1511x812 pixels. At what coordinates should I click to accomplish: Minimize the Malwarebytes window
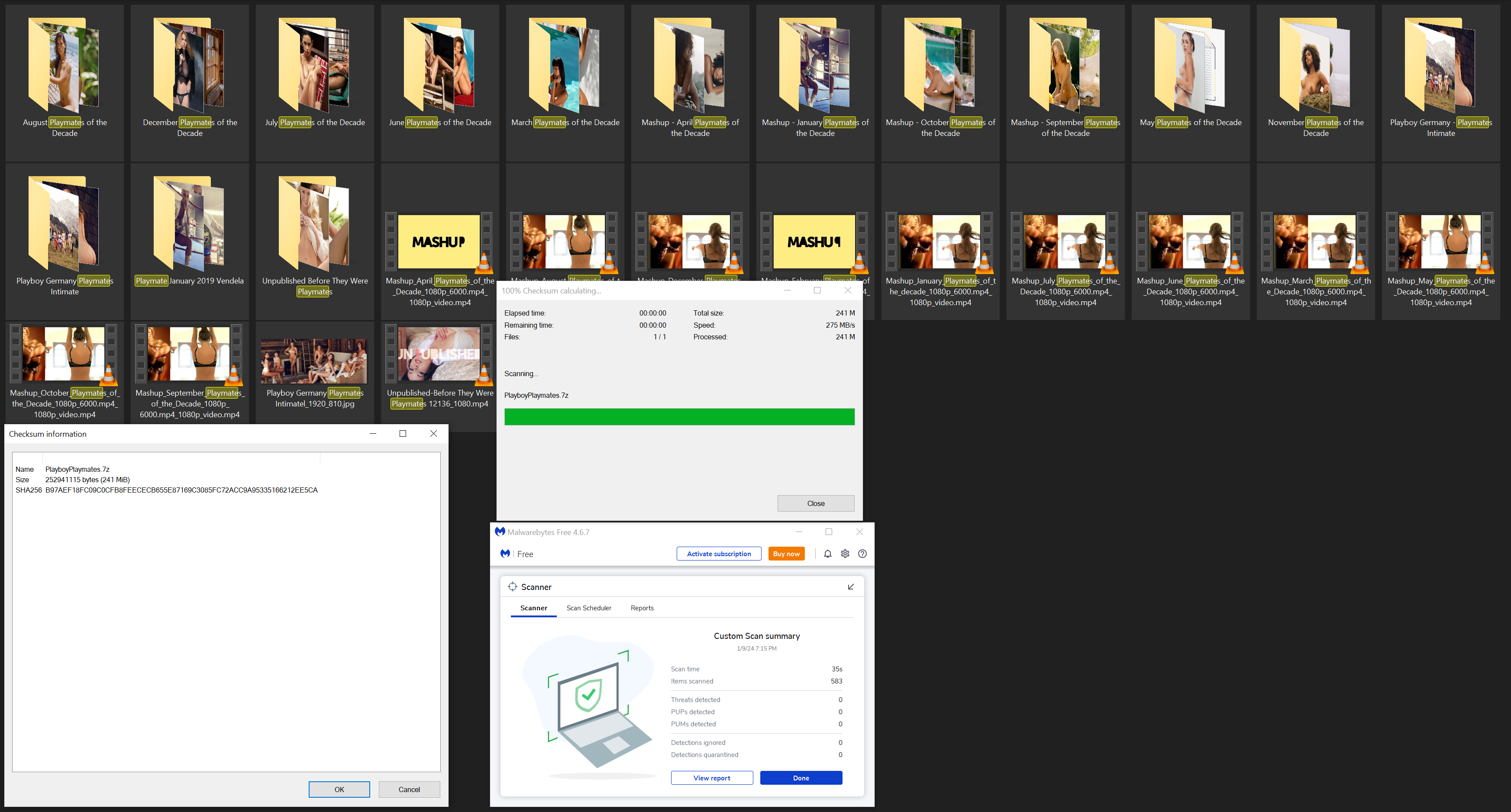click(798, 532)
